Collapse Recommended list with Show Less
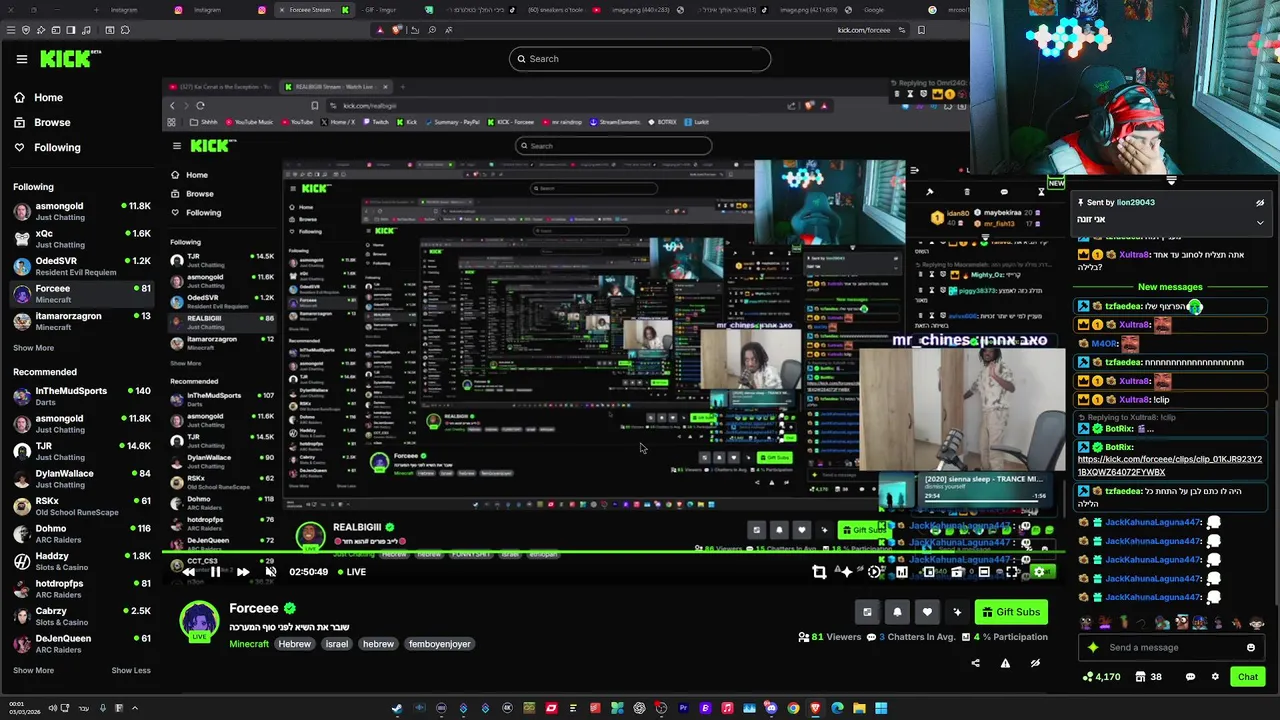 131,670
